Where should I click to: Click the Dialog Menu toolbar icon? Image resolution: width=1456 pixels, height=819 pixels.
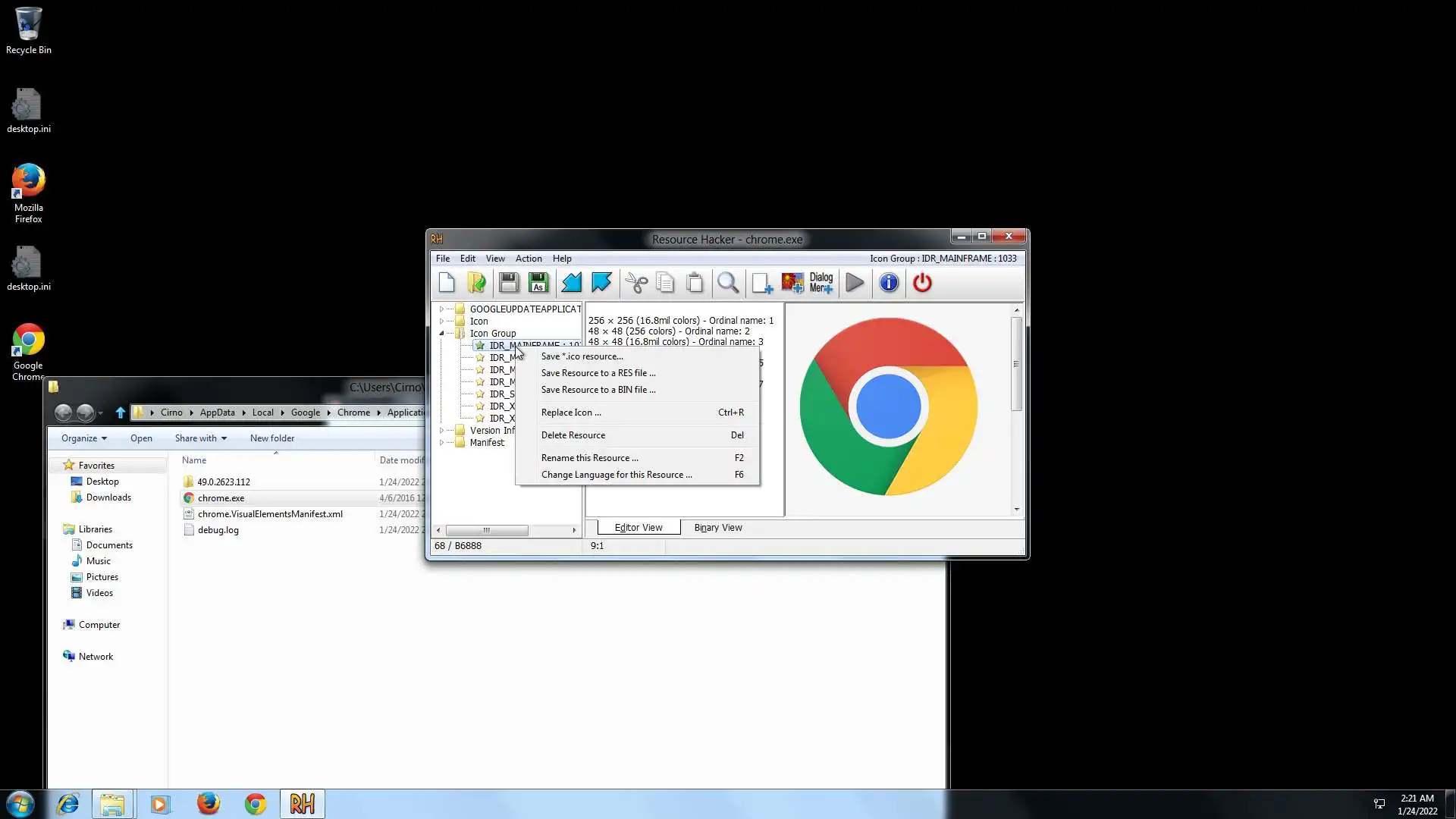pos(821,283)
